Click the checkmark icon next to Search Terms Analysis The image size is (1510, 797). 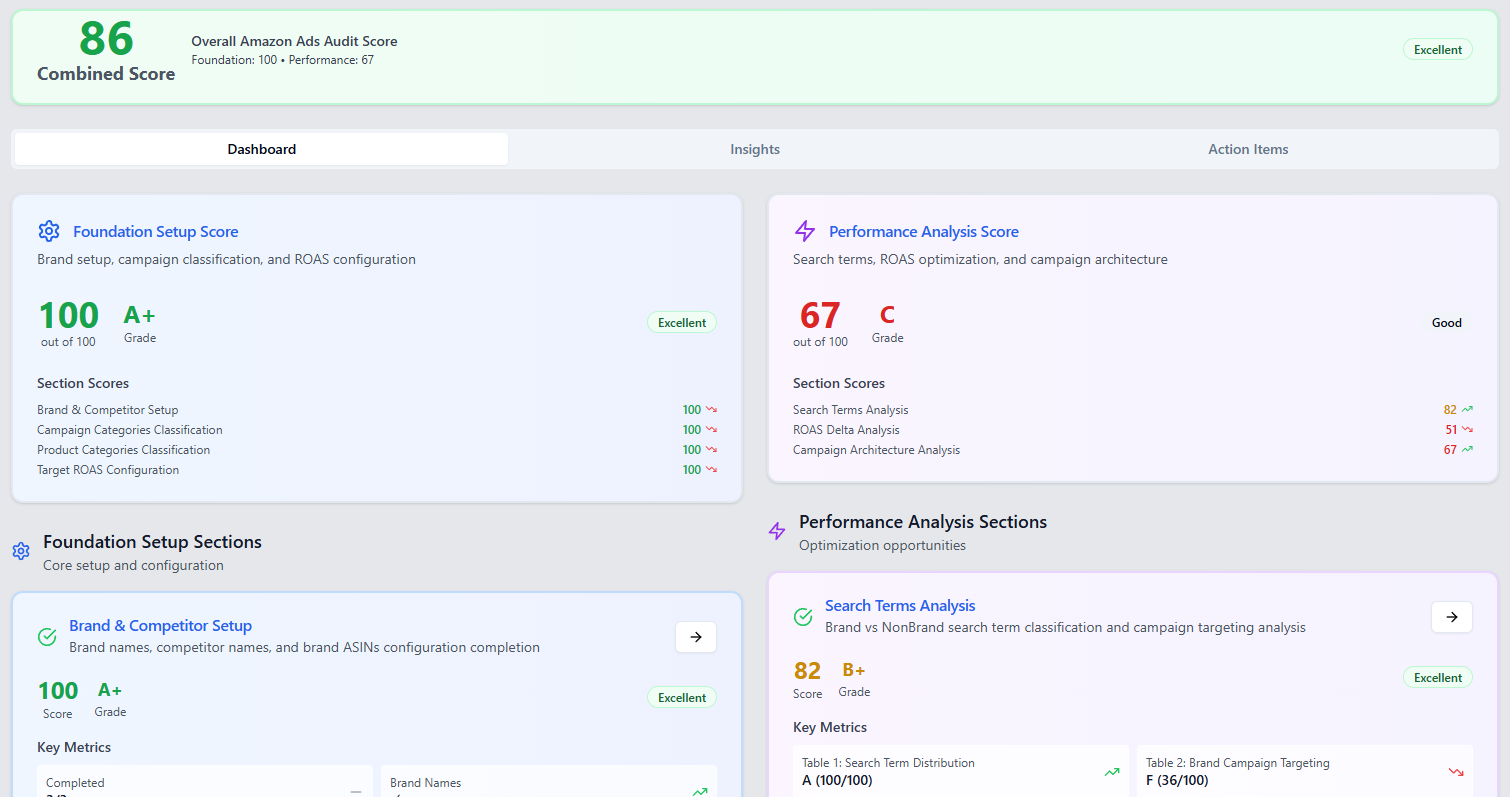pos(803,617)
